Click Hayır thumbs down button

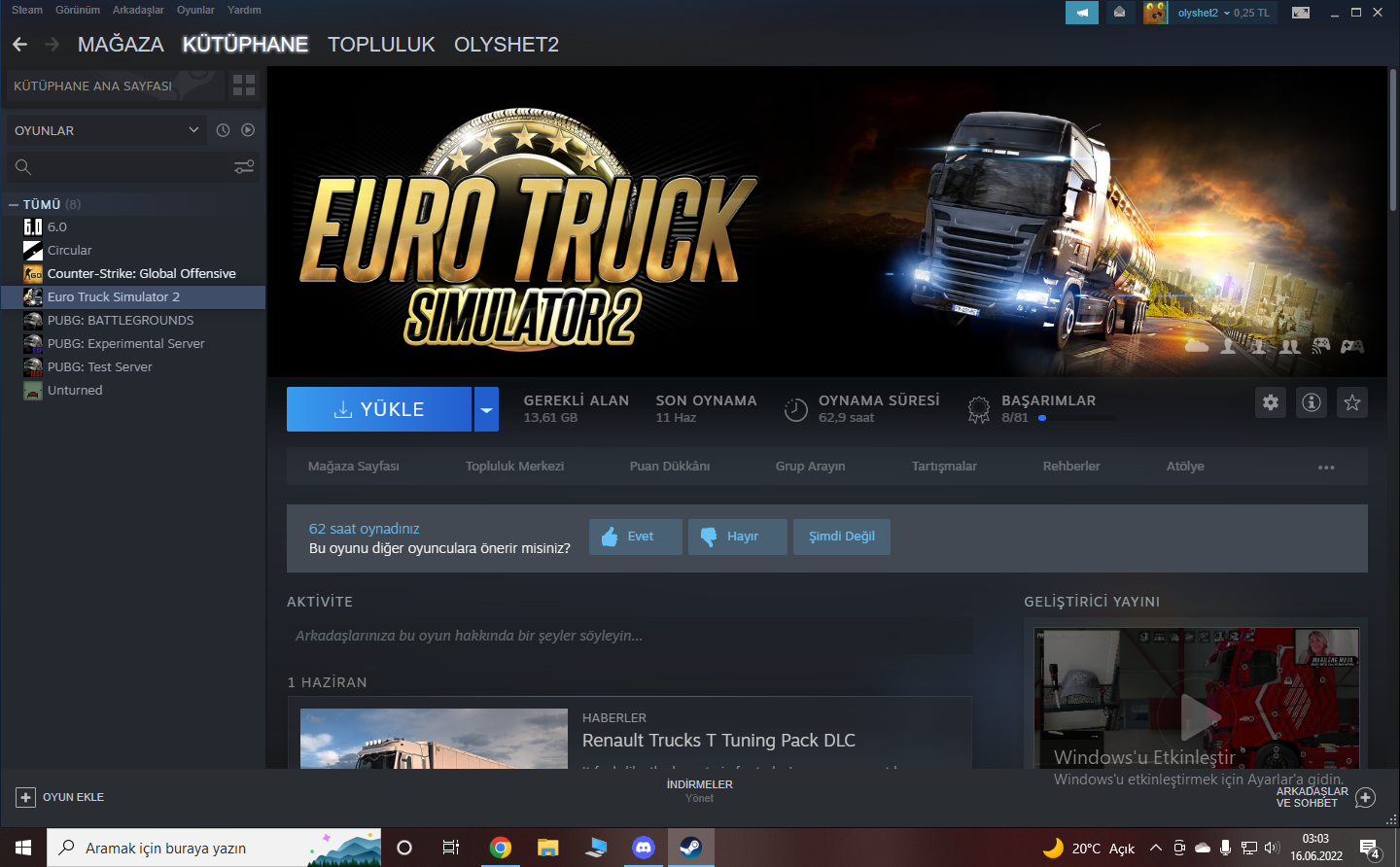pyautogui.click(x=738, y=537)
